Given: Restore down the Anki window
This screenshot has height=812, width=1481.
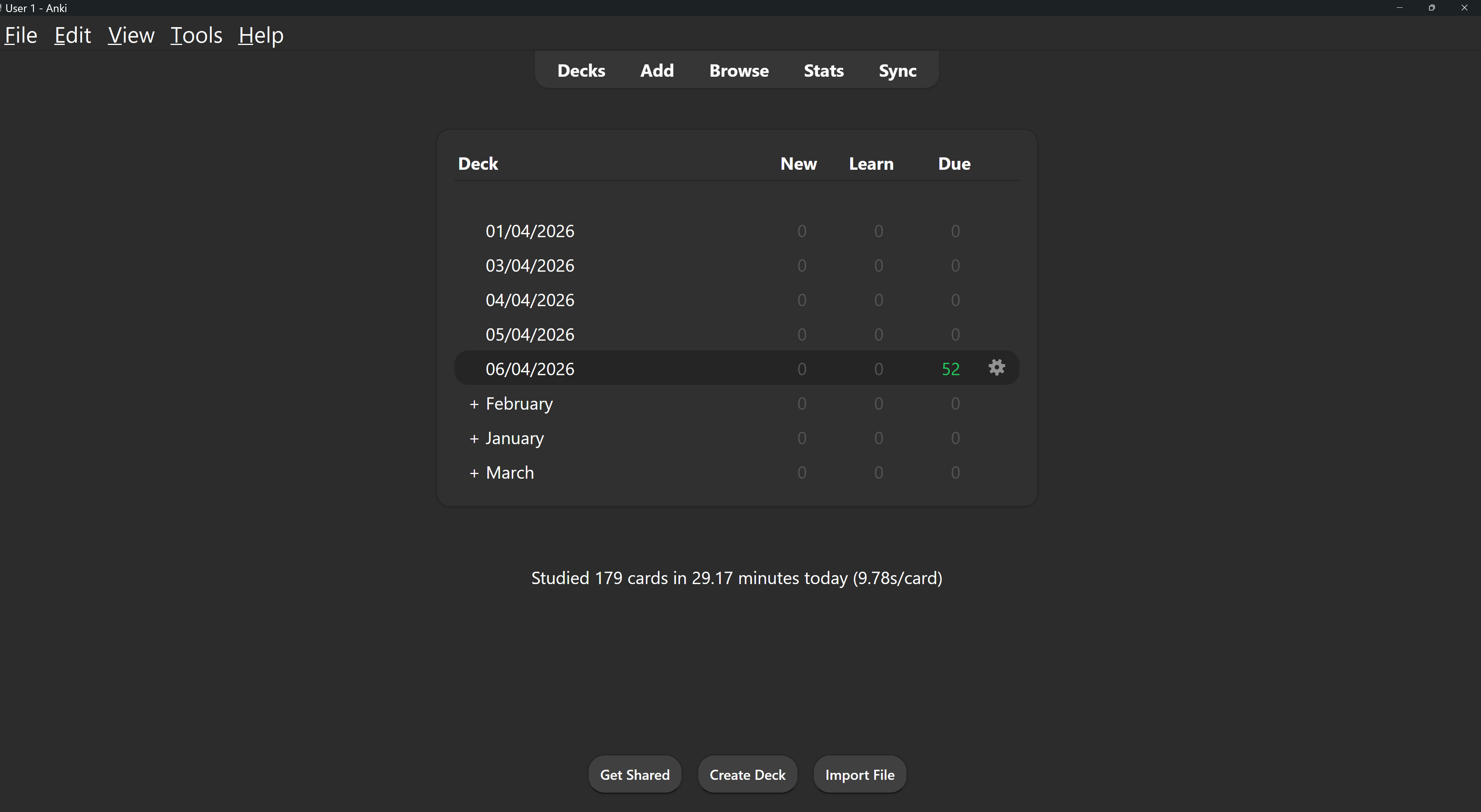Looking at the screenshot, I should (x=1431, y=8).
